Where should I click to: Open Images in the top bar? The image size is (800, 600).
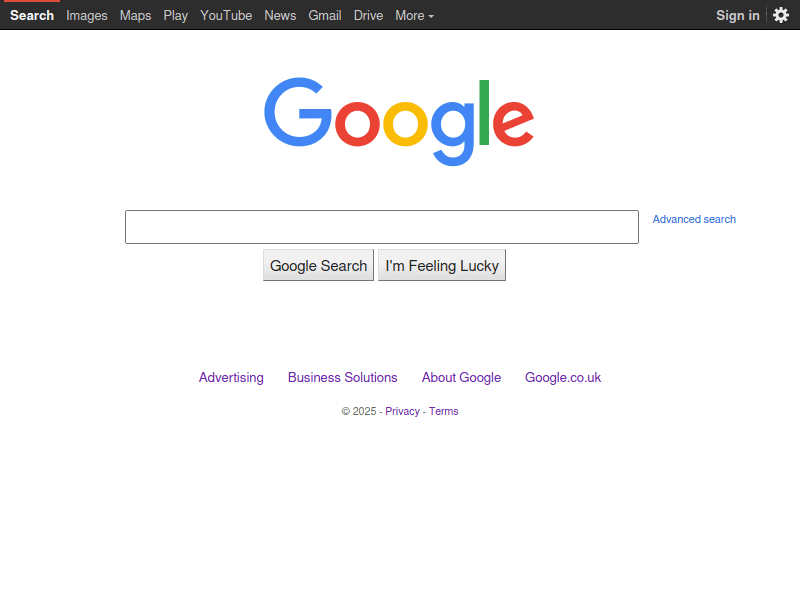(87, 15)
